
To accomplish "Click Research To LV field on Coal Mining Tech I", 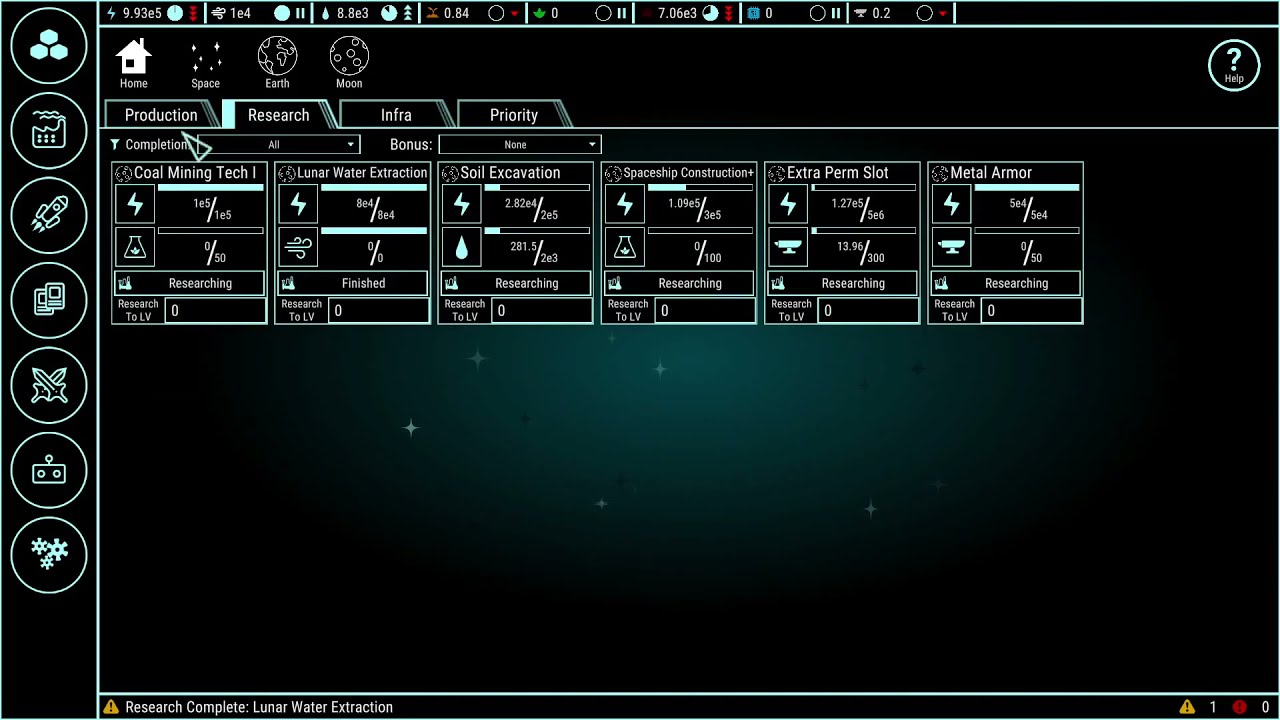I will (x=215, y=311).
